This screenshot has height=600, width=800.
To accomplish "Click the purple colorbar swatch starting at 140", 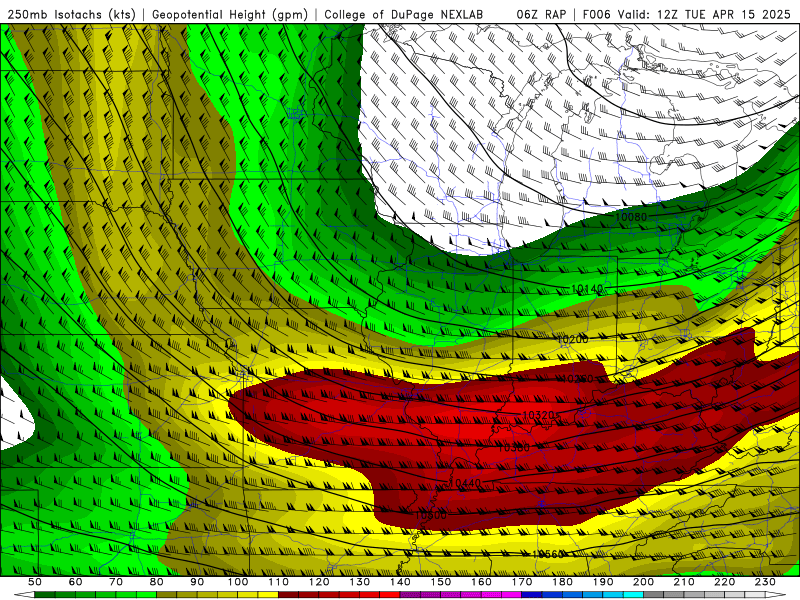I will tap(410, 595).
